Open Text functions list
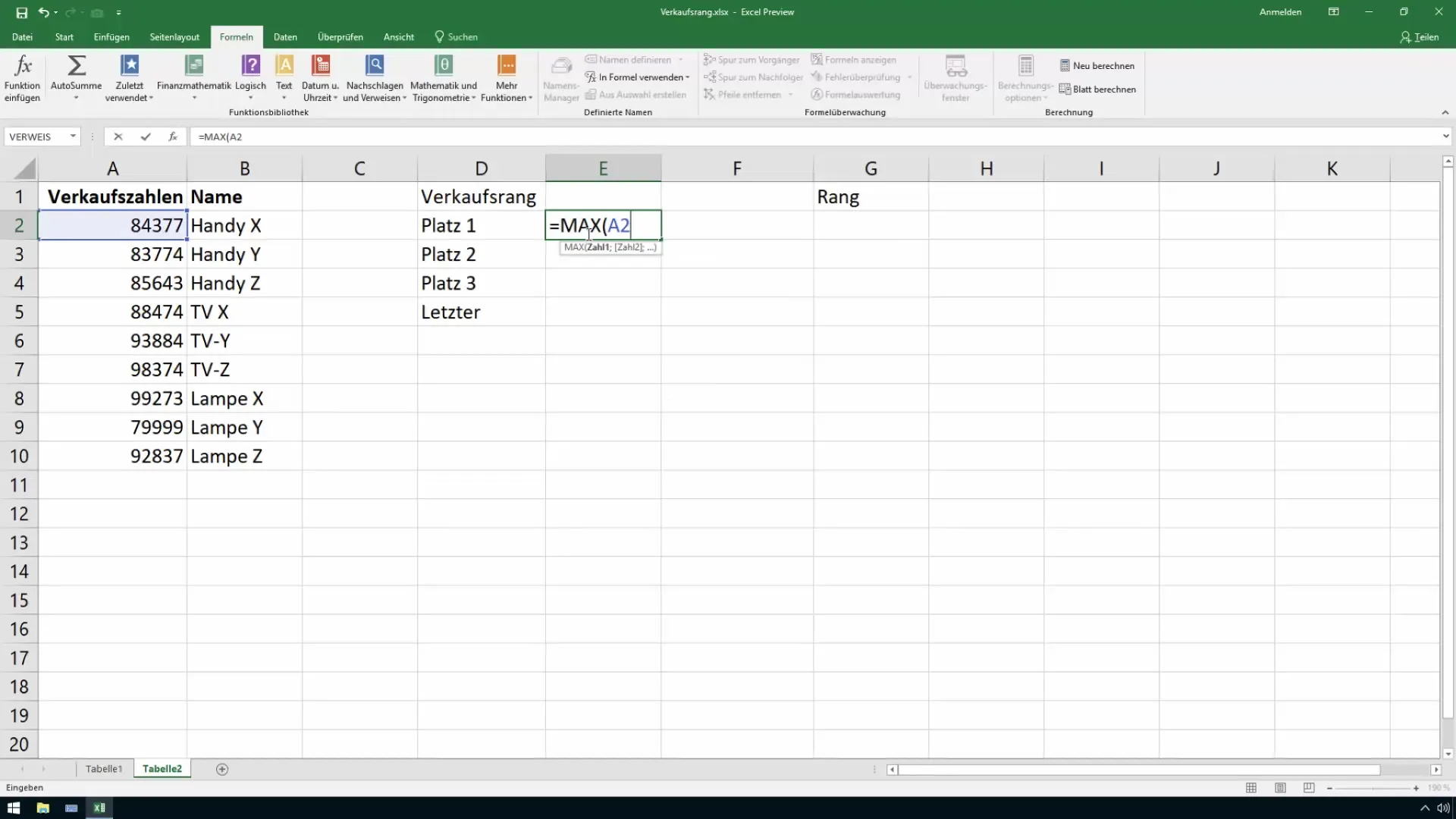Viewport: 1456px width, 819px height. tap(284, 77)
